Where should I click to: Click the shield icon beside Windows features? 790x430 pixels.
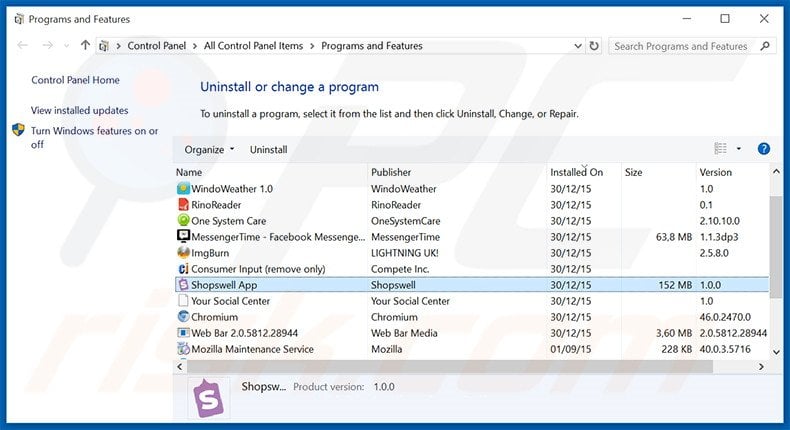click(18, 130)
